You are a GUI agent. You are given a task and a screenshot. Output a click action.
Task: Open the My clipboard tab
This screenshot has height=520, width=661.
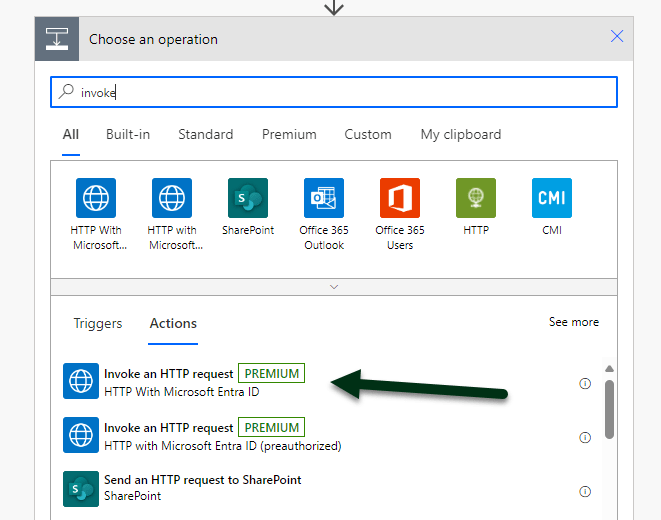(460, 134)
